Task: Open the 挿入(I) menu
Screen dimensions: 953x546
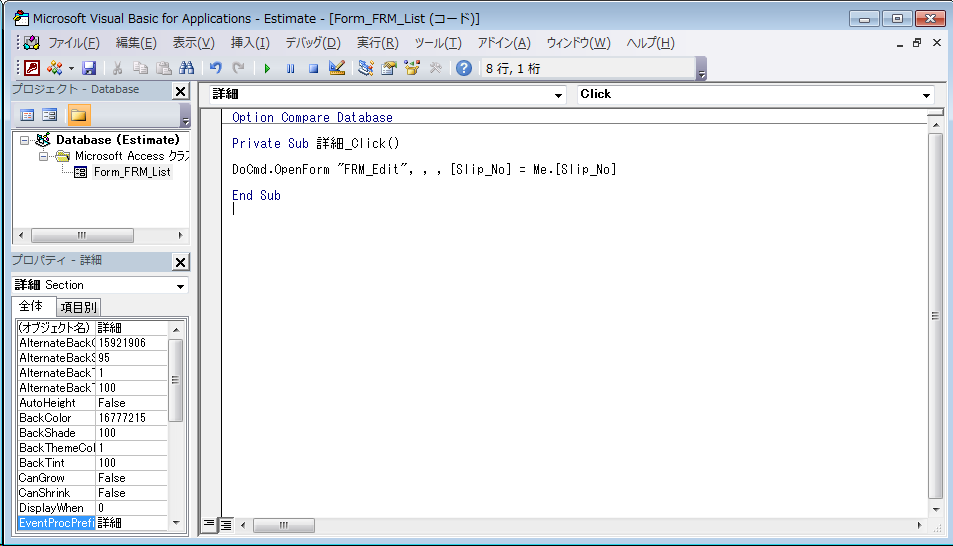Action: click(250, 43)
